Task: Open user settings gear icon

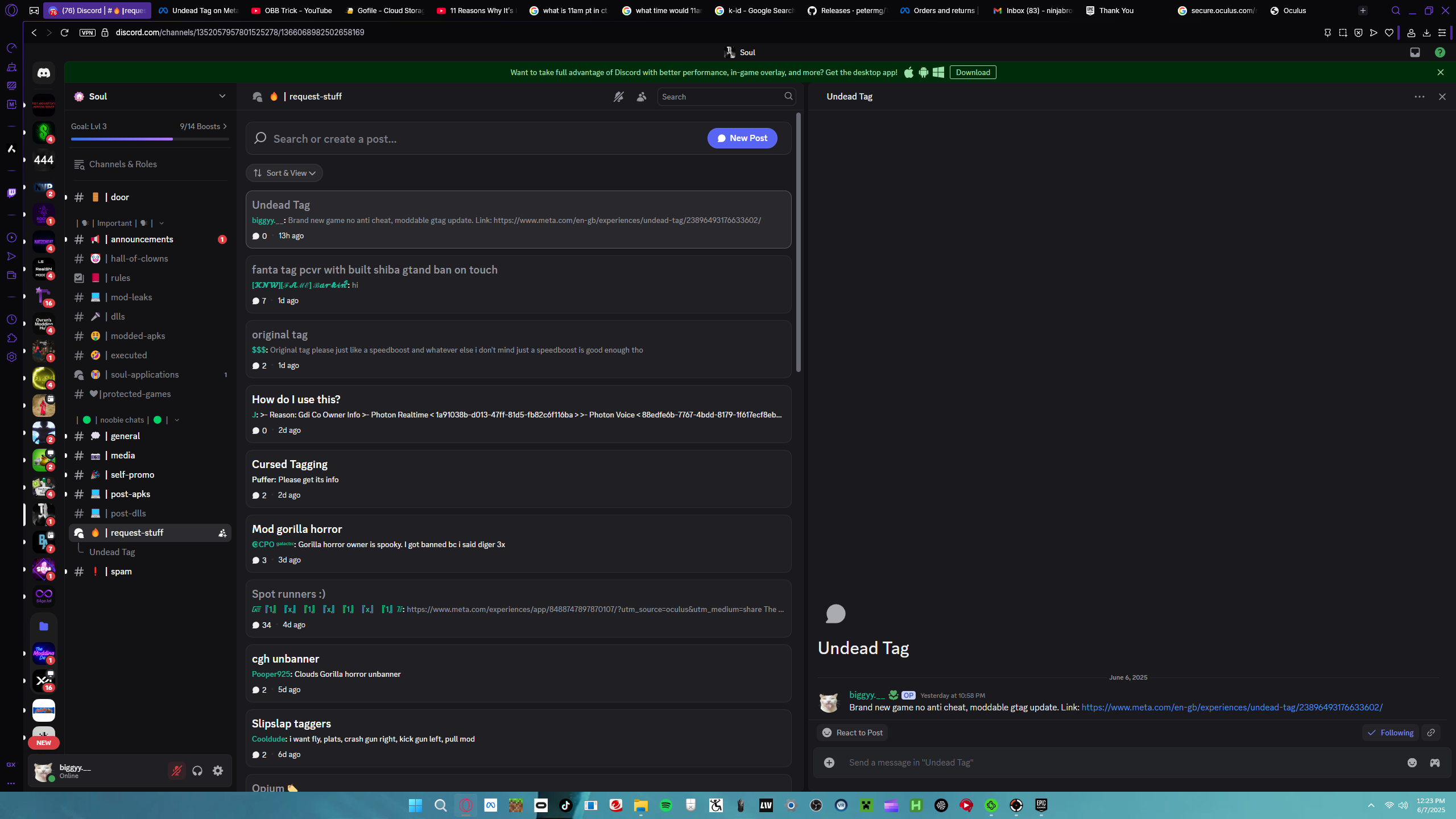Action: pos(218,771)
